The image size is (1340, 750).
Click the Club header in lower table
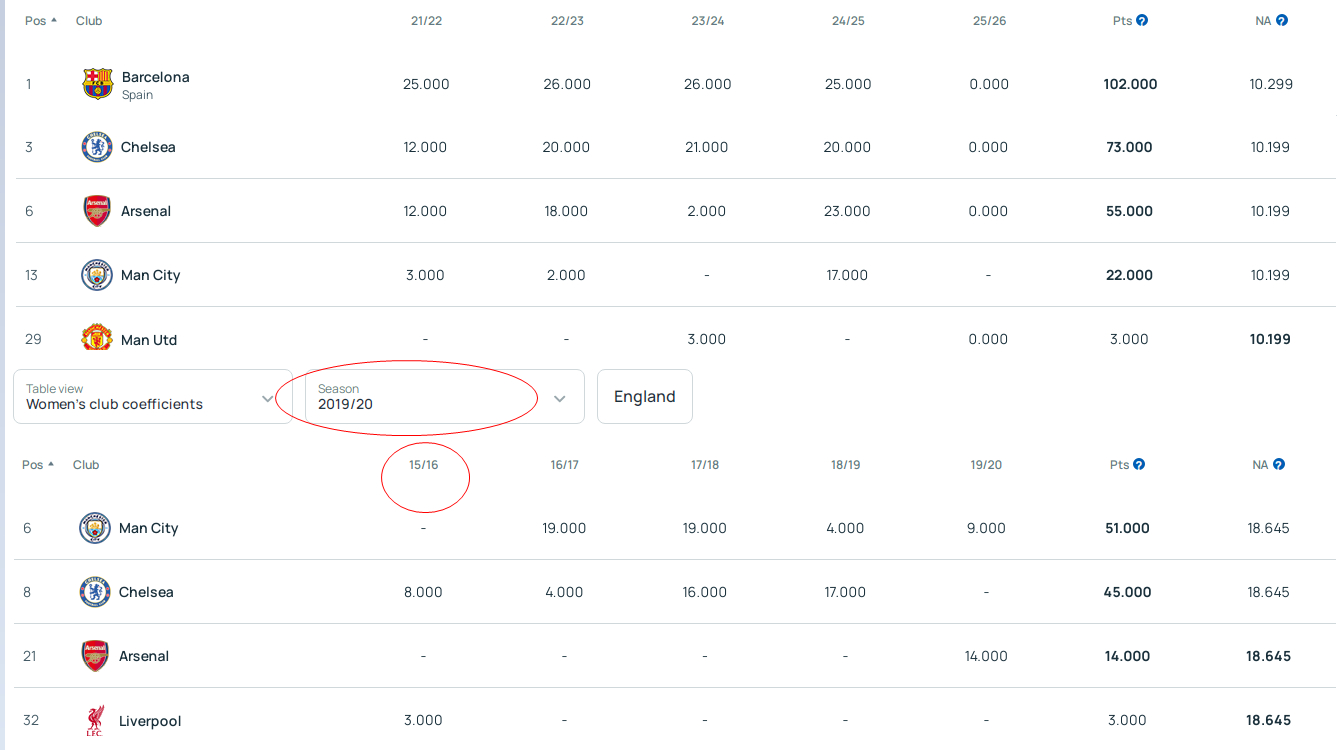click(x=86, y=465)
